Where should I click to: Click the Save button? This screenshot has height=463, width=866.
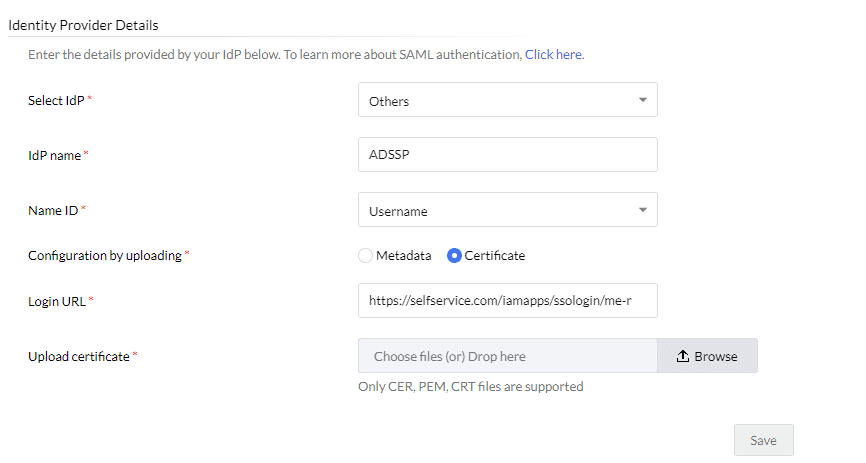[763, 440]
